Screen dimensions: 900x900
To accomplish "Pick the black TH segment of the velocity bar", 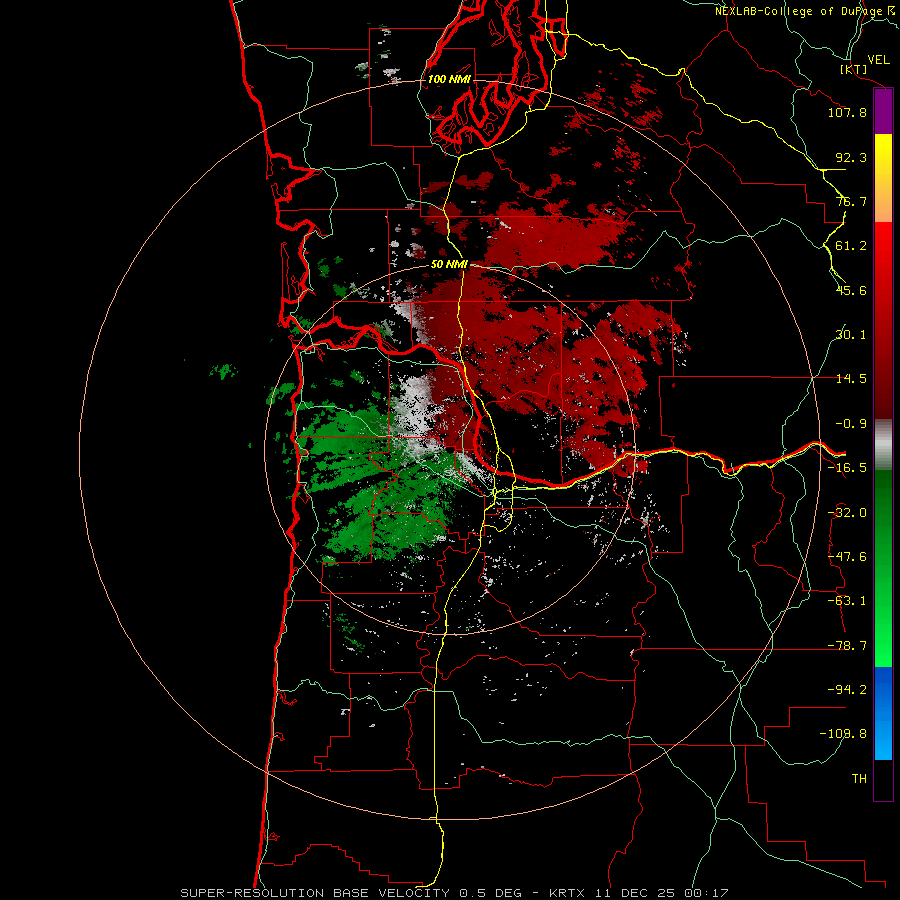I will pos(883,779).
